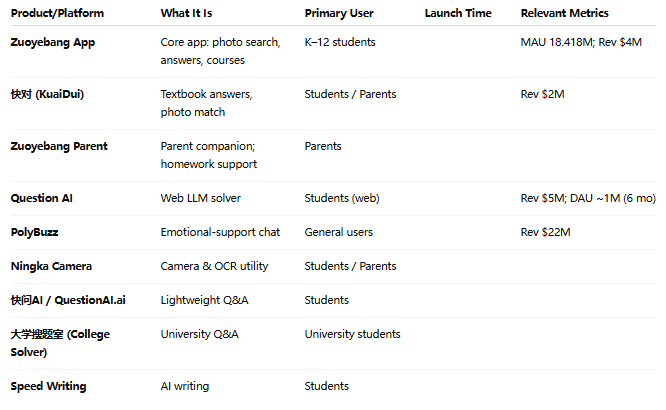
Task: Select the 'Ningka Camera' product name
Action: [51, 266]
